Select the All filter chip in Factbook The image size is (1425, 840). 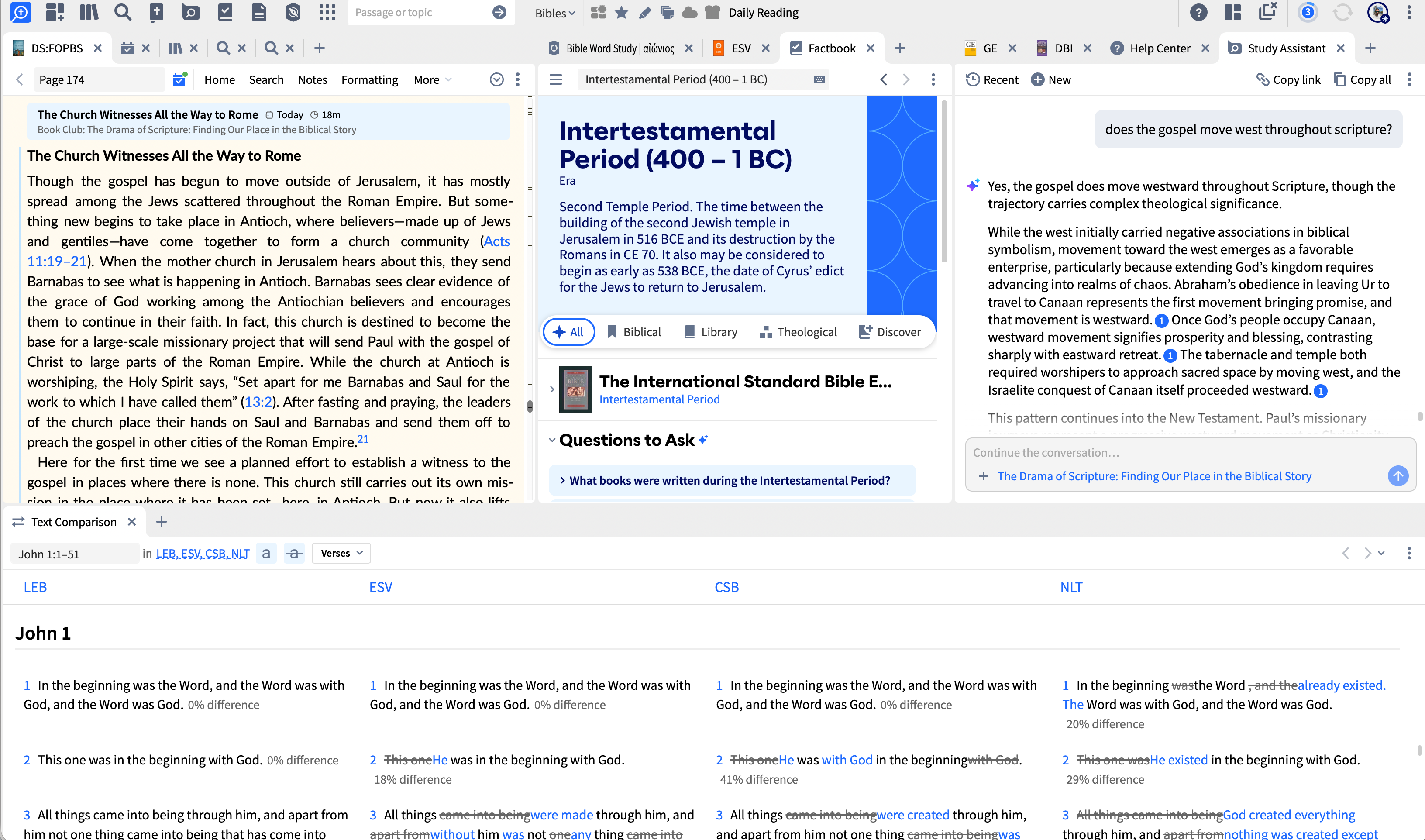(x=569, y=332)
